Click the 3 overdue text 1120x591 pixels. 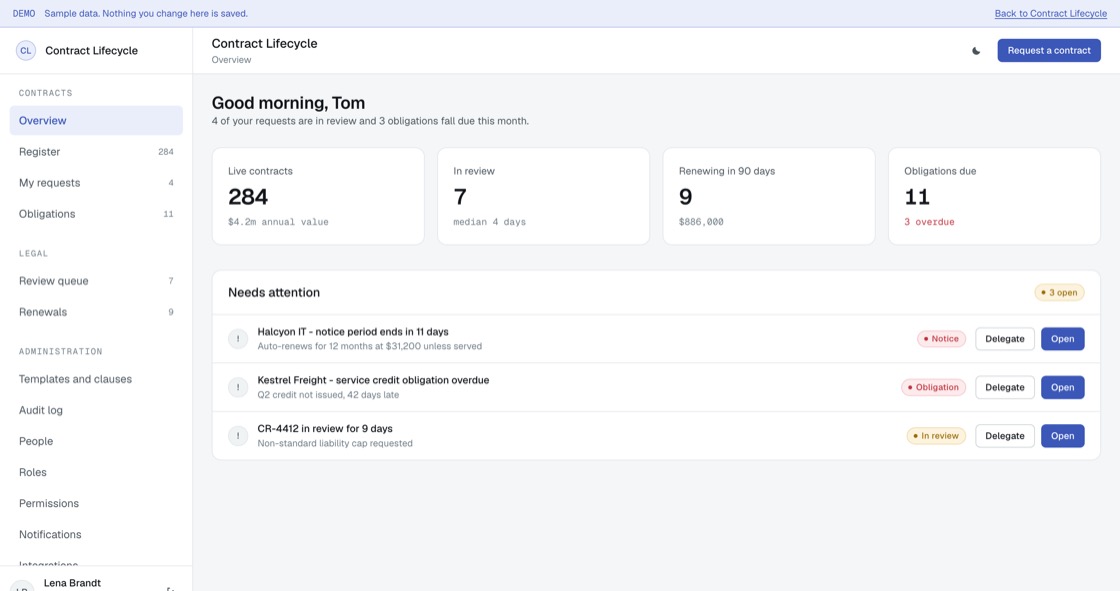929,222
